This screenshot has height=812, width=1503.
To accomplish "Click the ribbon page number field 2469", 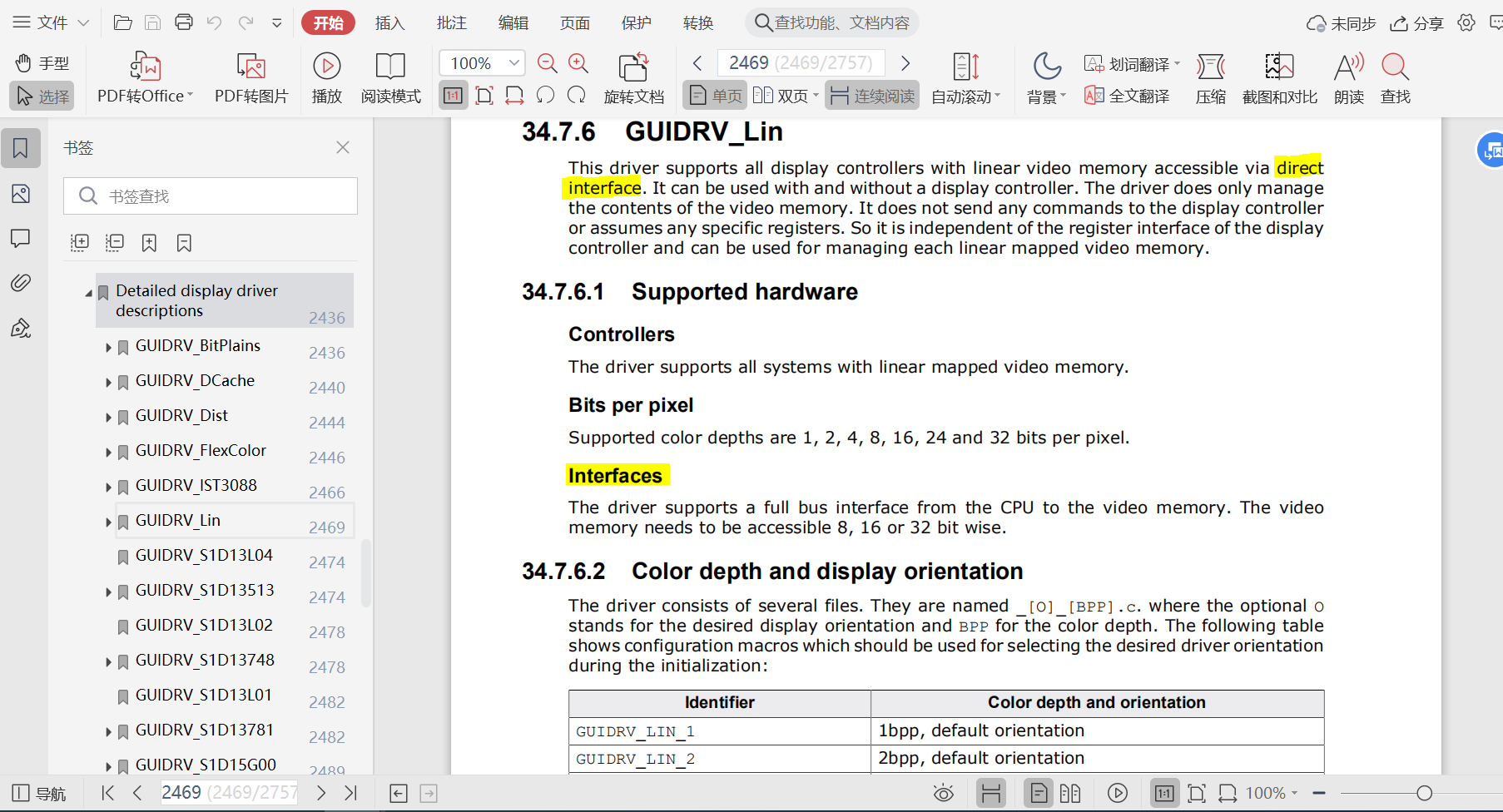I will coord(801,63).
